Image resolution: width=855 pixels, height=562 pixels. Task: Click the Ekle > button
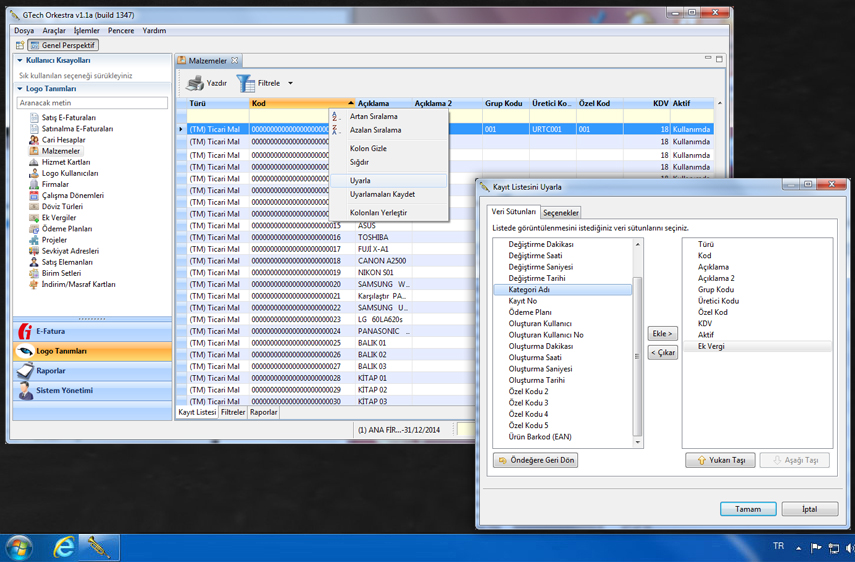[662, 334]
